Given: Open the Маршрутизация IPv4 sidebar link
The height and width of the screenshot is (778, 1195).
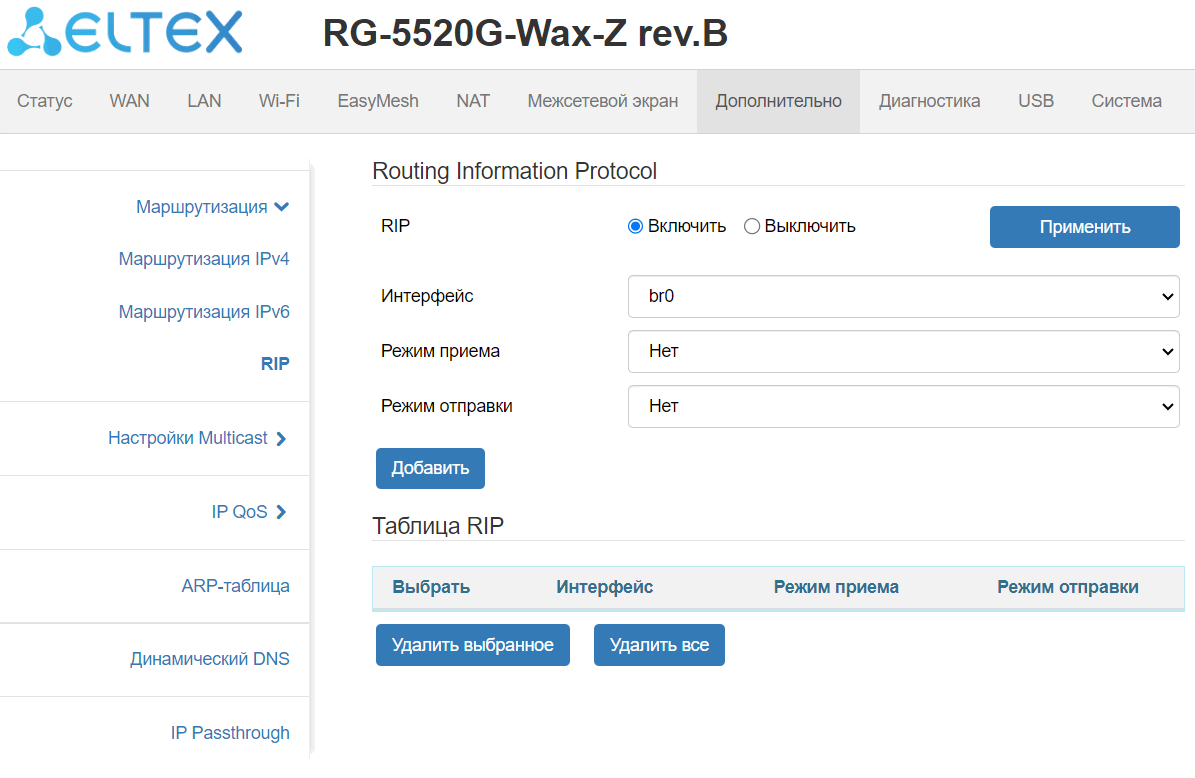Looking at the screenshot, I should 204,260.
